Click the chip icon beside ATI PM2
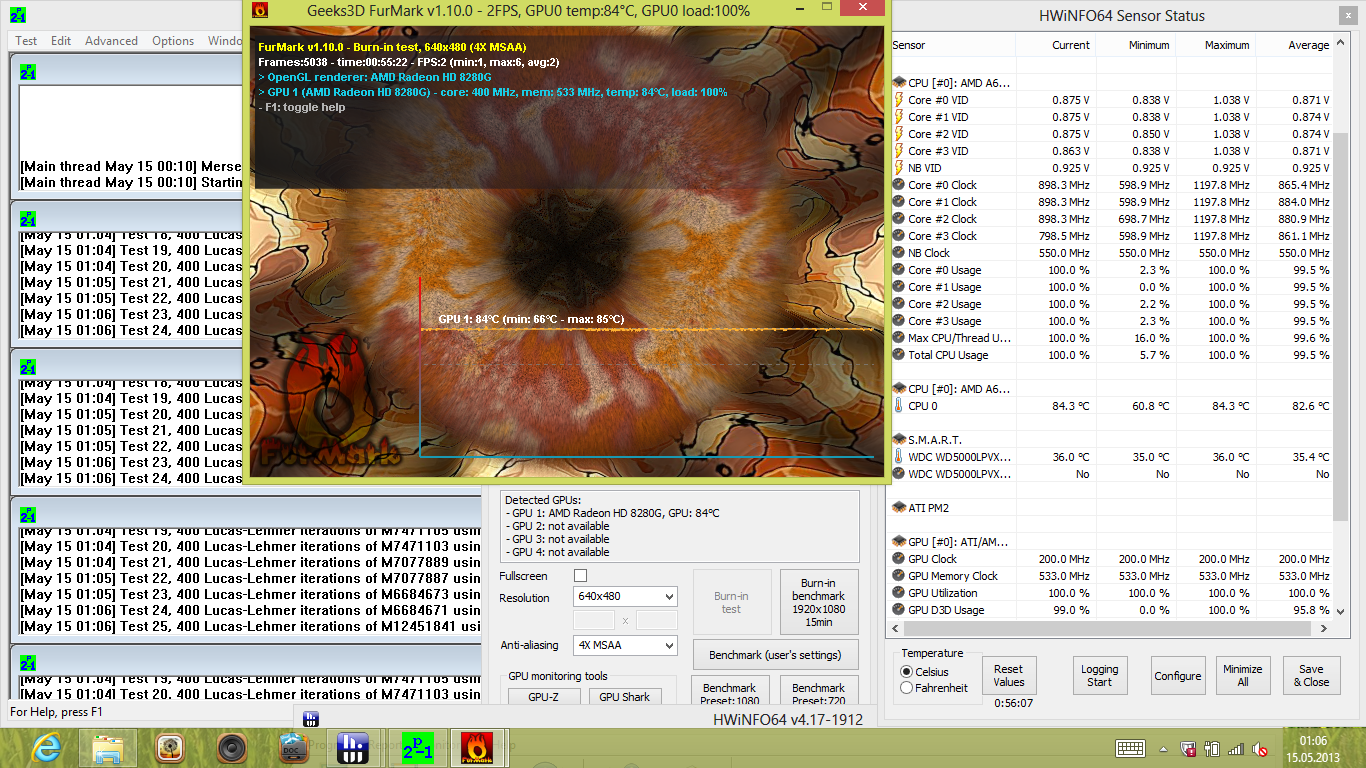This screenshot has height=768, width=1366. [899, 508]
